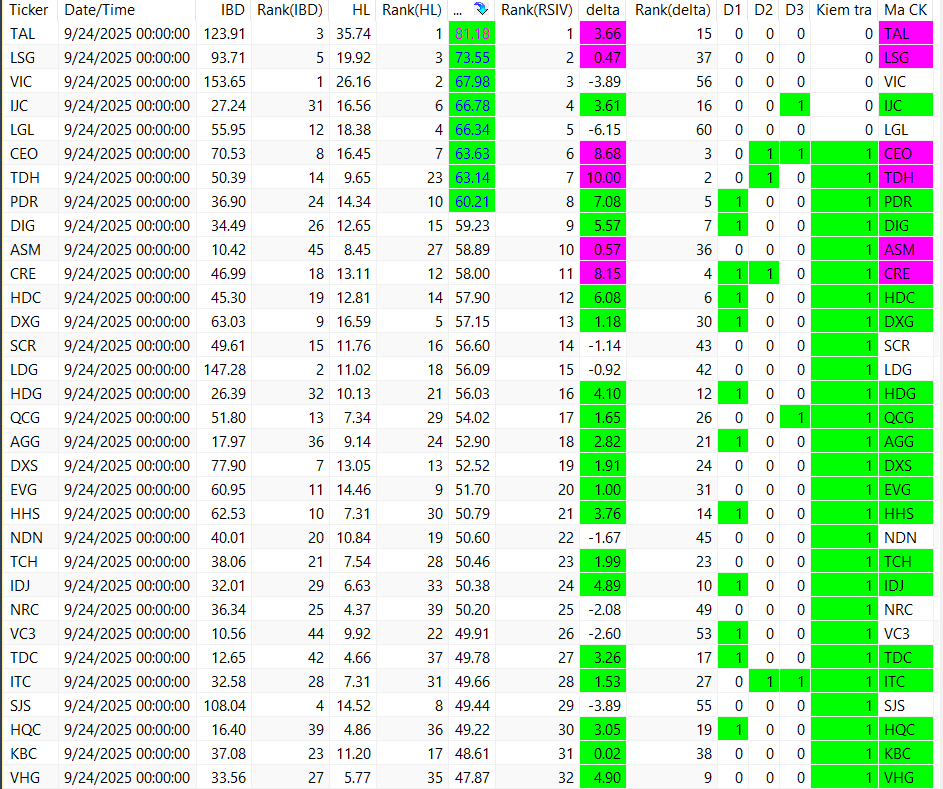943x789 pixels.
Task: Click the green VHG cell in Ma CK column
Action: point(906,778)
